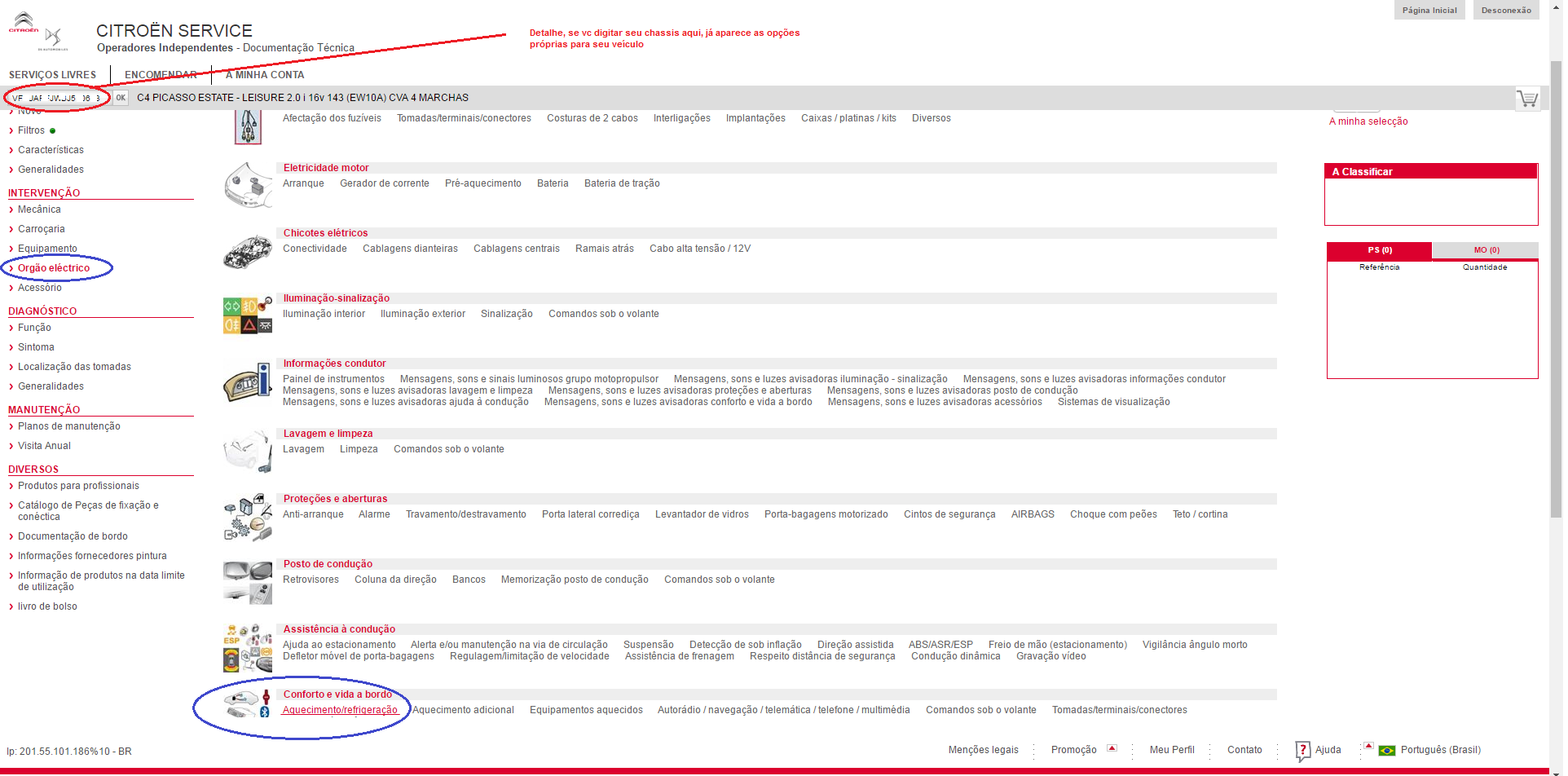1568x776 pixels.
Task: Open the shopping cart icon
Action: [1526, 99]
